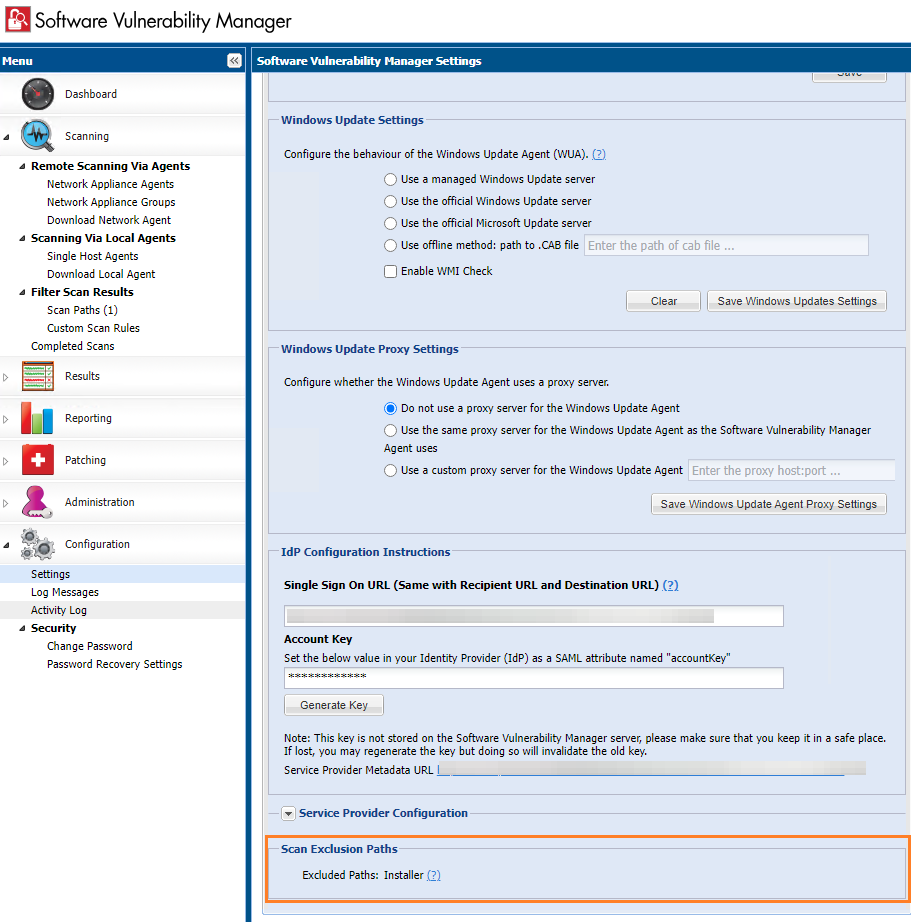Select Use the same proxy server option
This screenshot has width=912, height=922.
point(390,430)
